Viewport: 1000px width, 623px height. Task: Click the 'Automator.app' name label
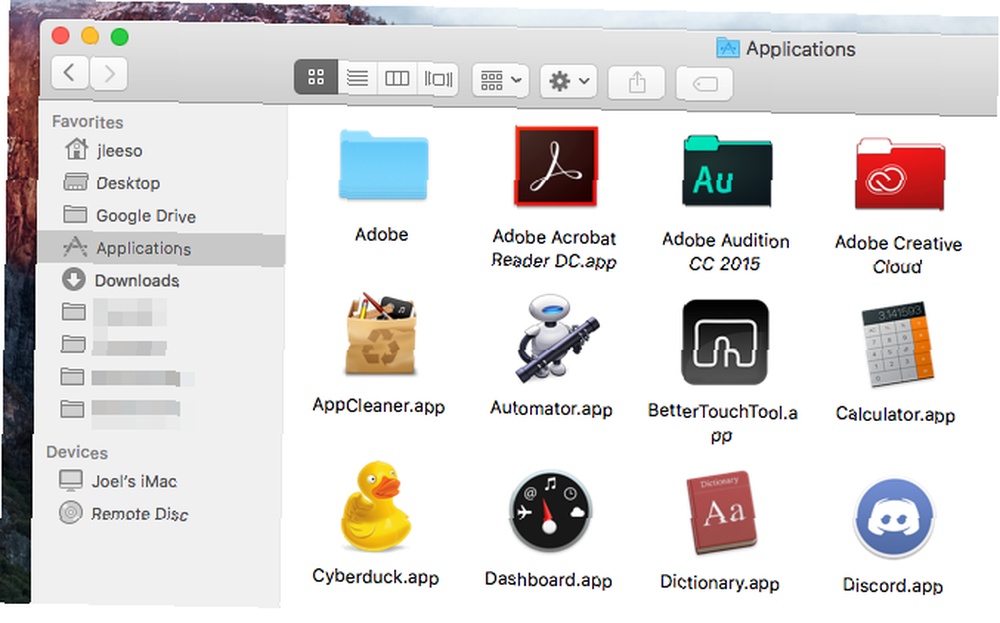(551, 408)
